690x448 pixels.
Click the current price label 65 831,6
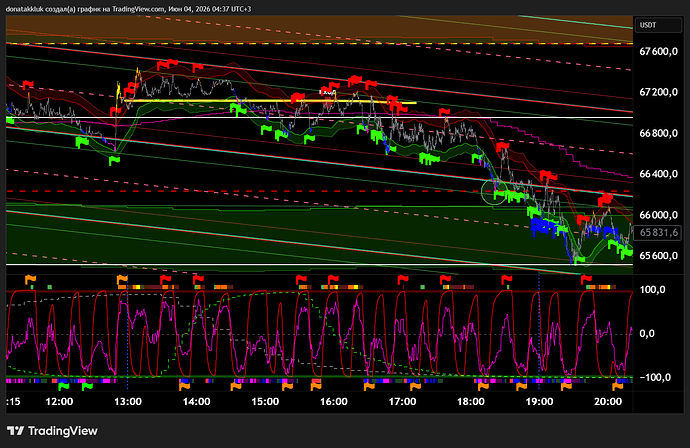pos(658,232)
